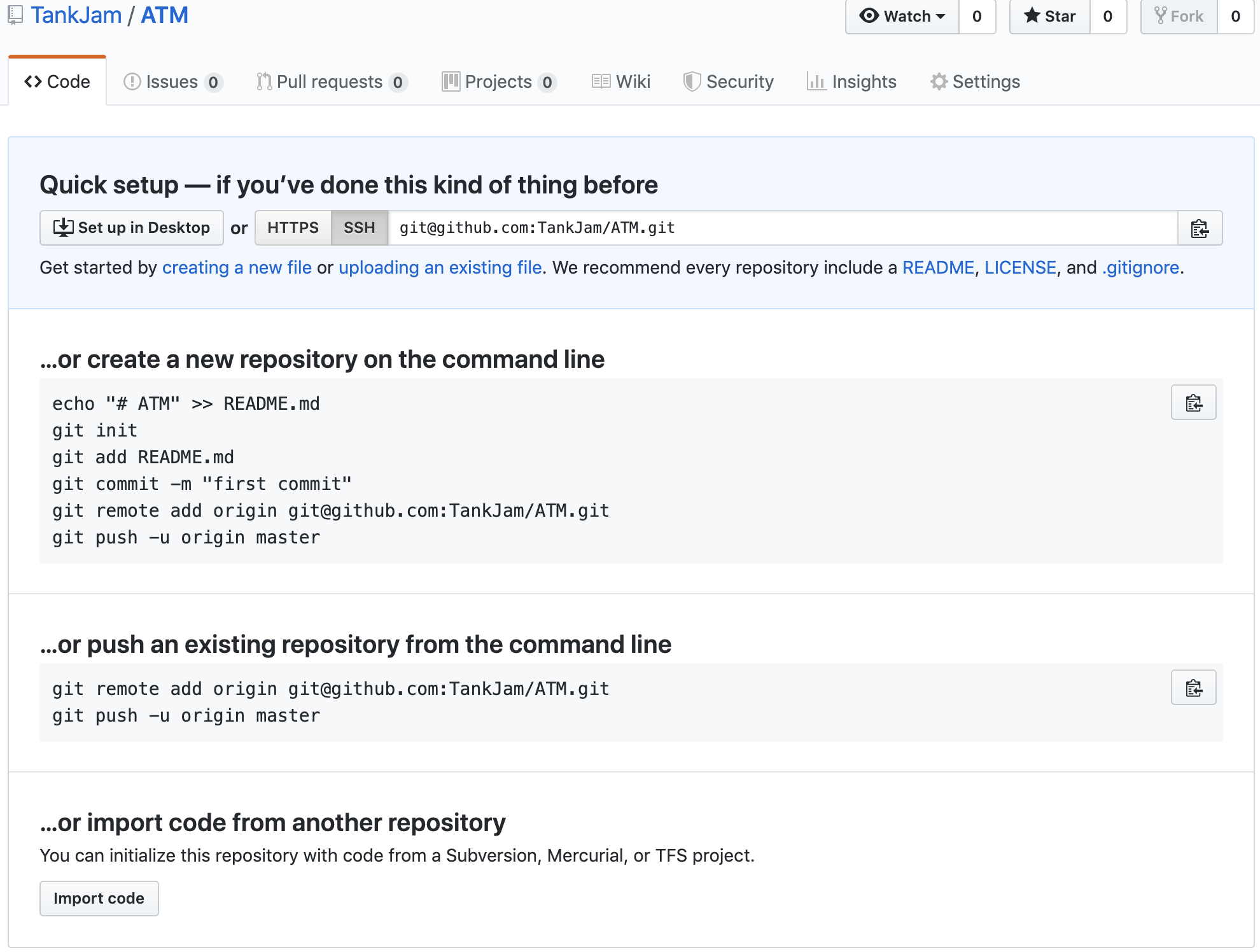Open the Issues tab
This screenshot has height=952, width=1260.
point(172,81)
